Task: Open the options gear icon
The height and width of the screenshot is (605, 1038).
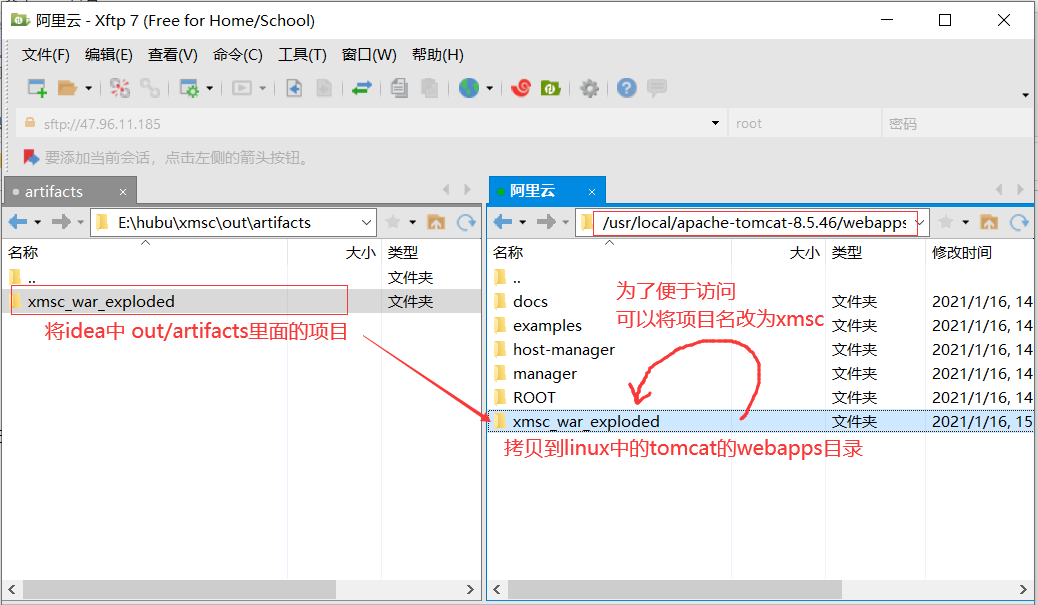Action: (590, 88)
